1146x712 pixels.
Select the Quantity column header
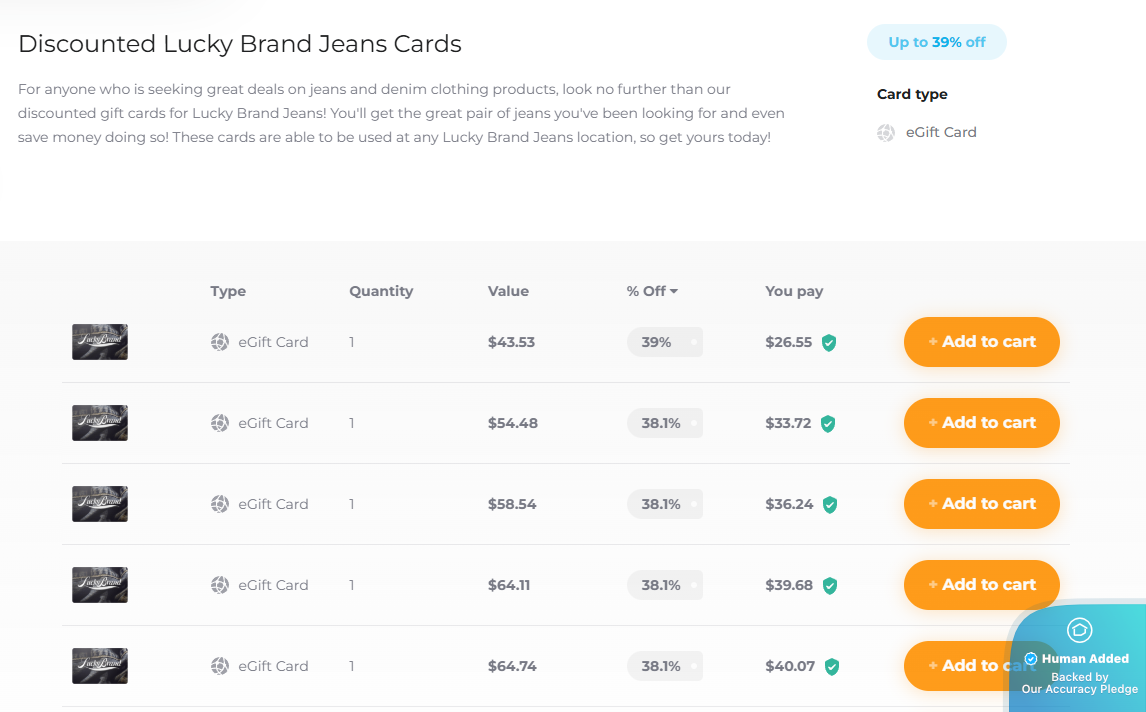pos(381,291)
